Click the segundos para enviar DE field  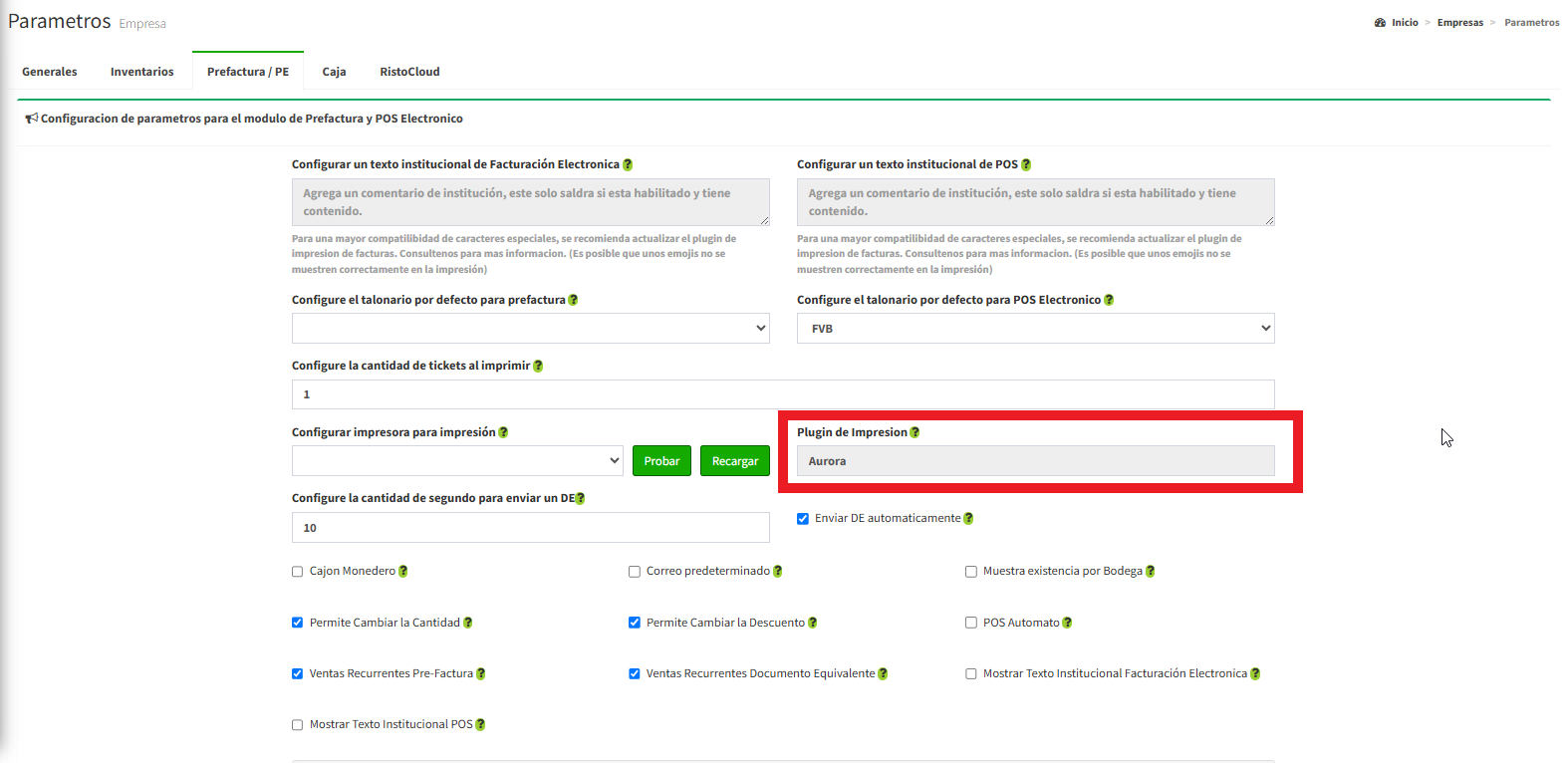(530, 528)
